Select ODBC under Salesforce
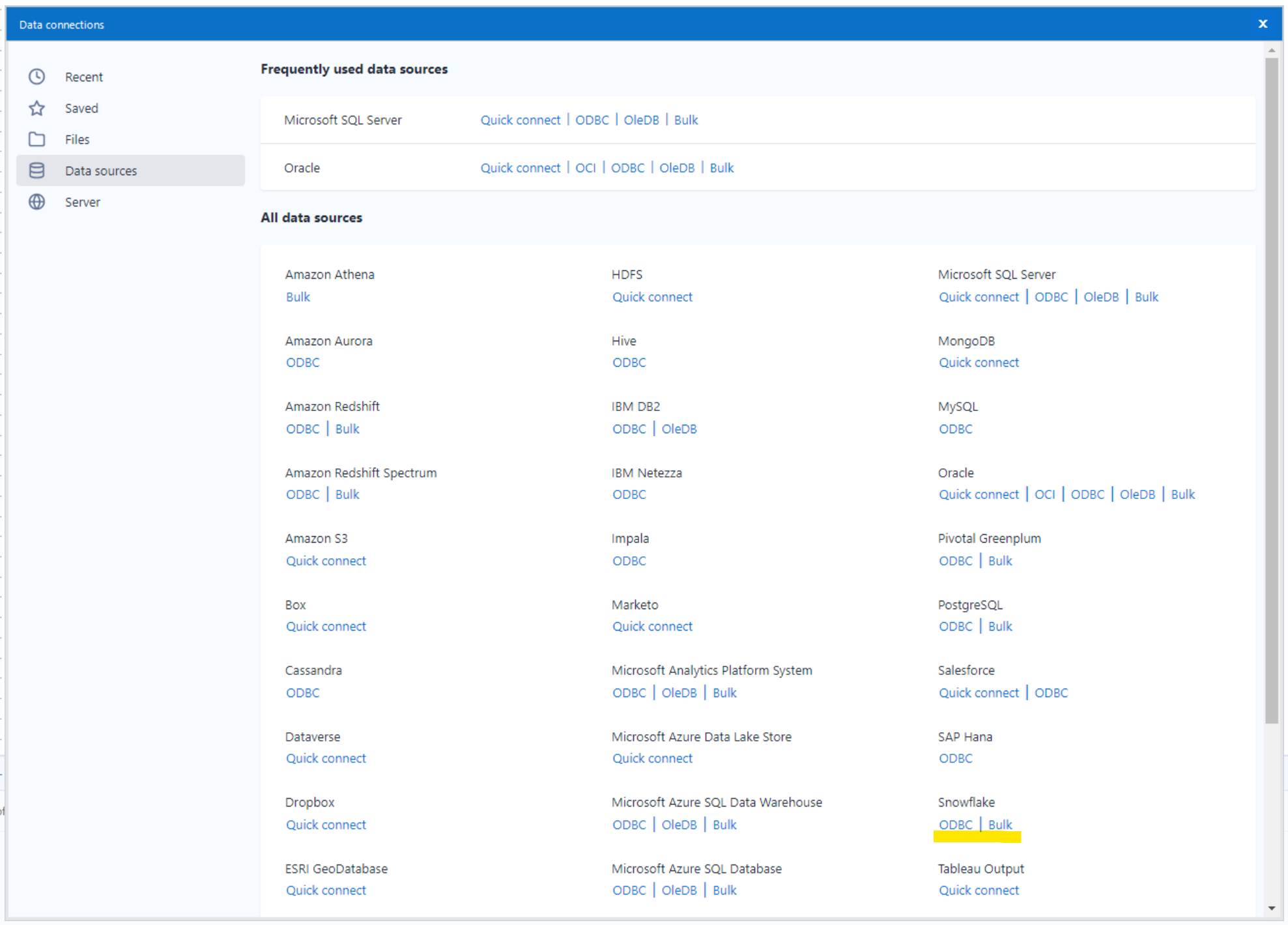The height and width of the screenshot is (925, 1288). [1052, 693]
